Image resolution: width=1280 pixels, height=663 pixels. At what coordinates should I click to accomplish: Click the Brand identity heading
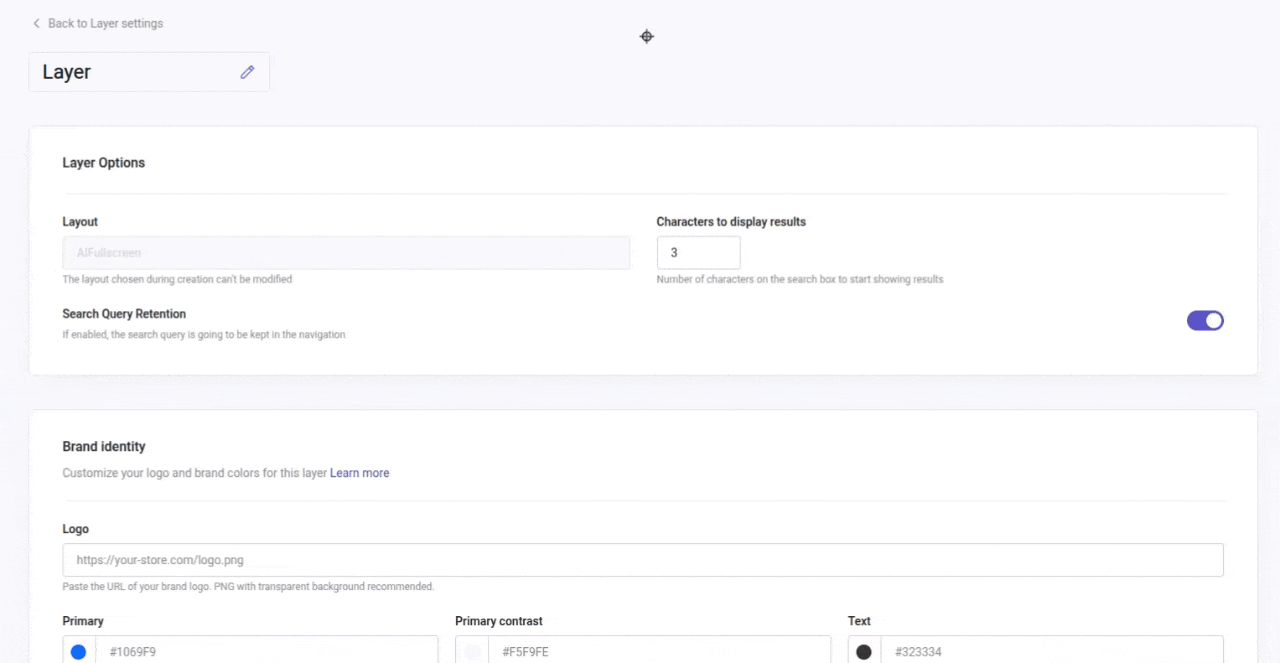pos(104,447)
